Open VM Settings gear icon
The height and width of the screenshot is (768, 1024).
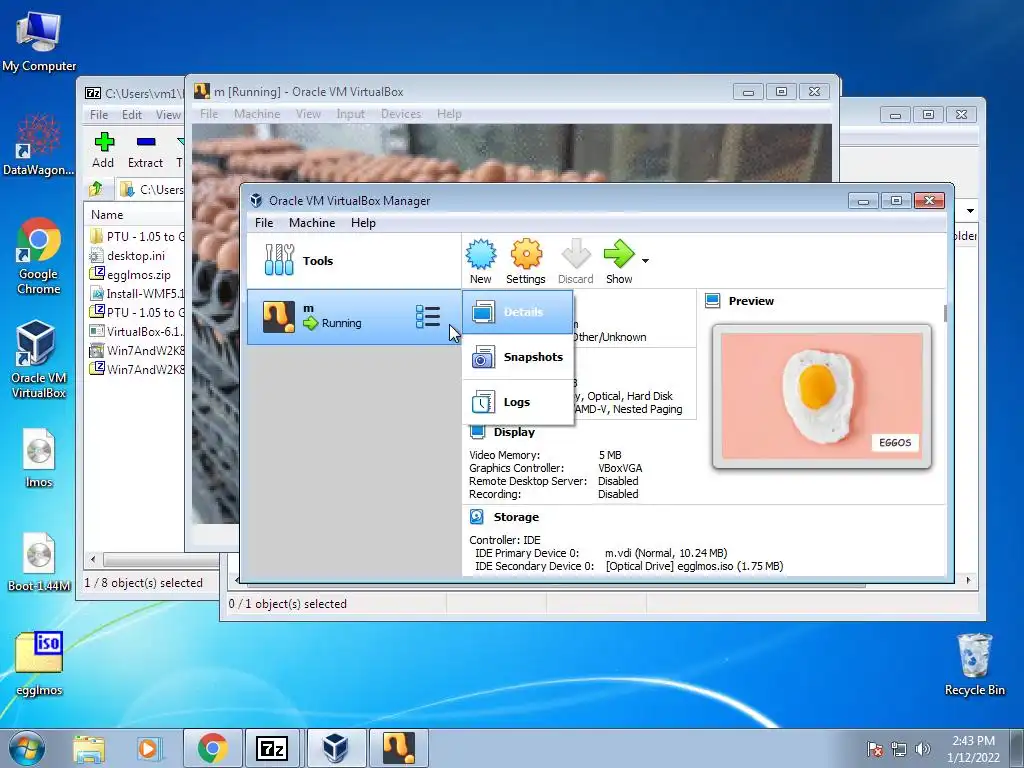click(526, 254)
